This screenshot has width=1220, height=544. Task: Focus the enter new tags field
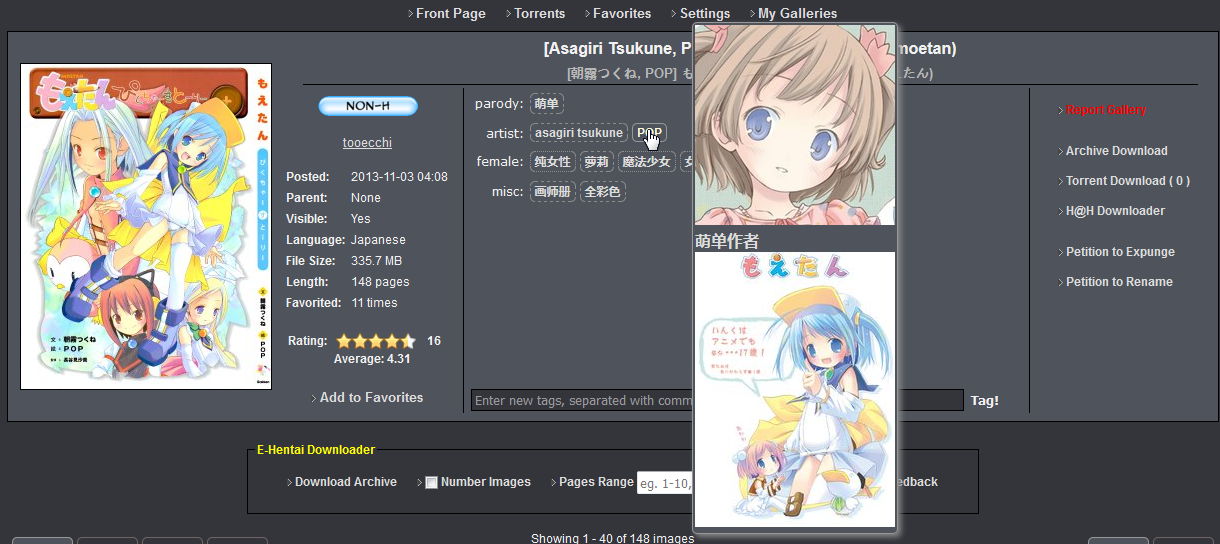click(717, 400)
